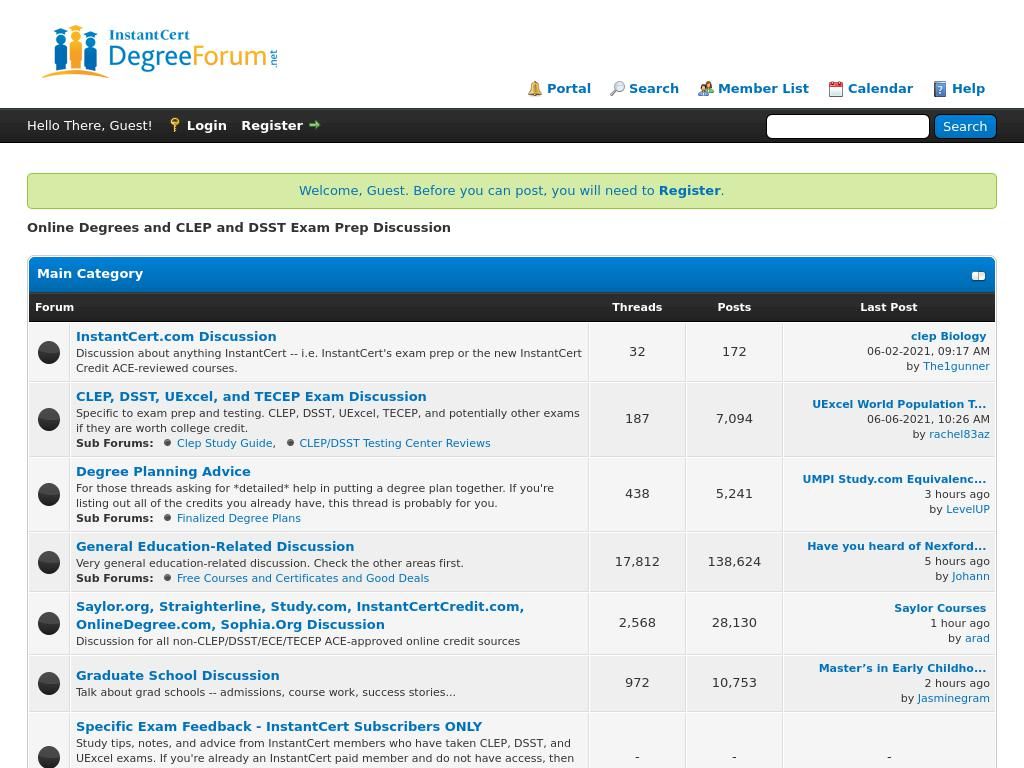Click status icon for InstantCert.com Discussion
This screenshot has height=768, width=1024.
click(49, 352)
